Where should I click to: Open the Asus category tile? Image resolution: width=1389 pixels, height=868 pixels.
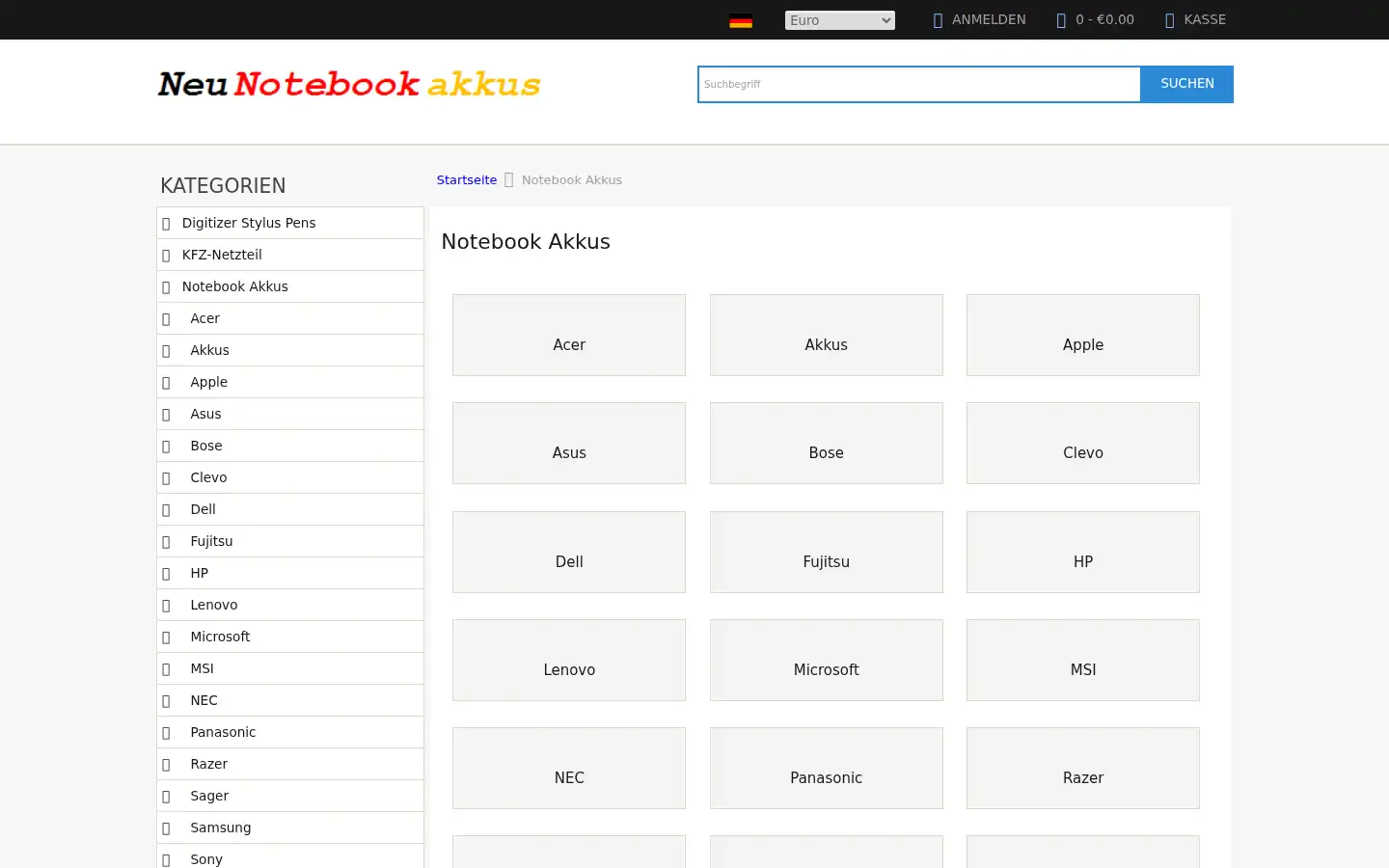tap(569, 444)
